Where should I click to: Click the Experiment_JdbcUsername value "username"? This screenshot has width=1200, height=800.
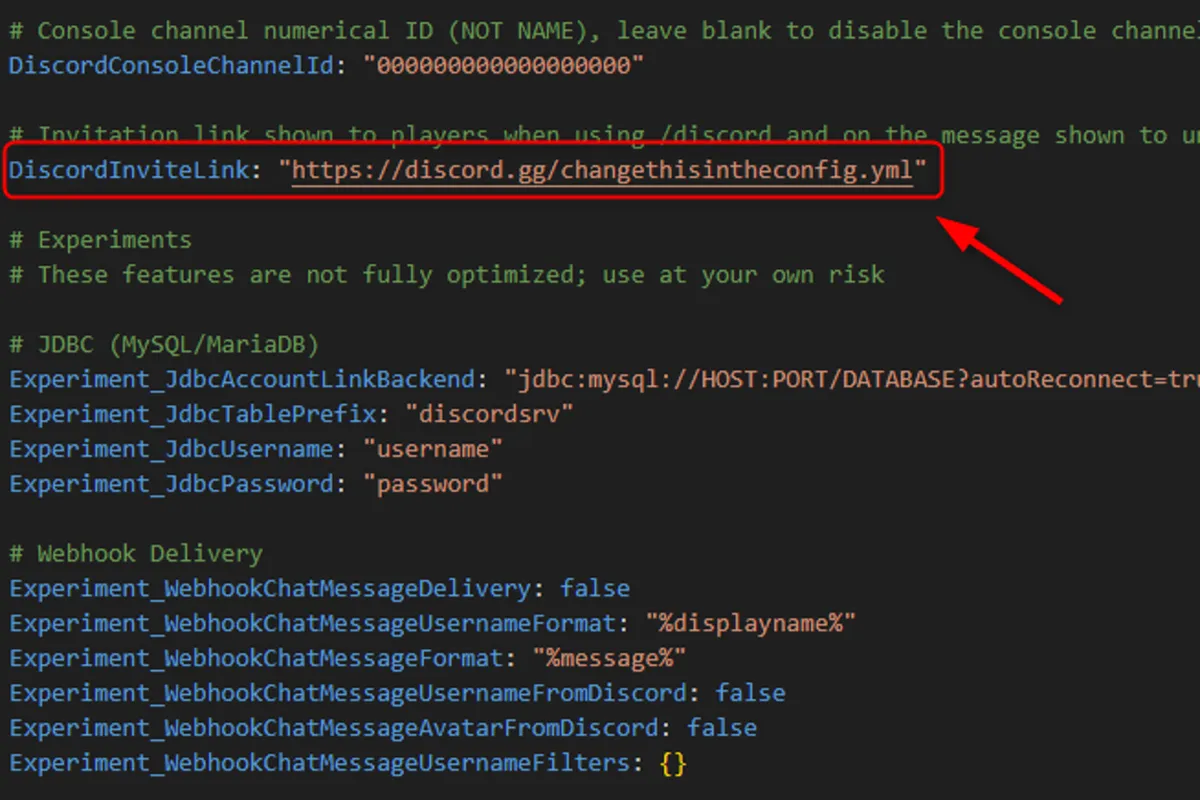[434, 449]
